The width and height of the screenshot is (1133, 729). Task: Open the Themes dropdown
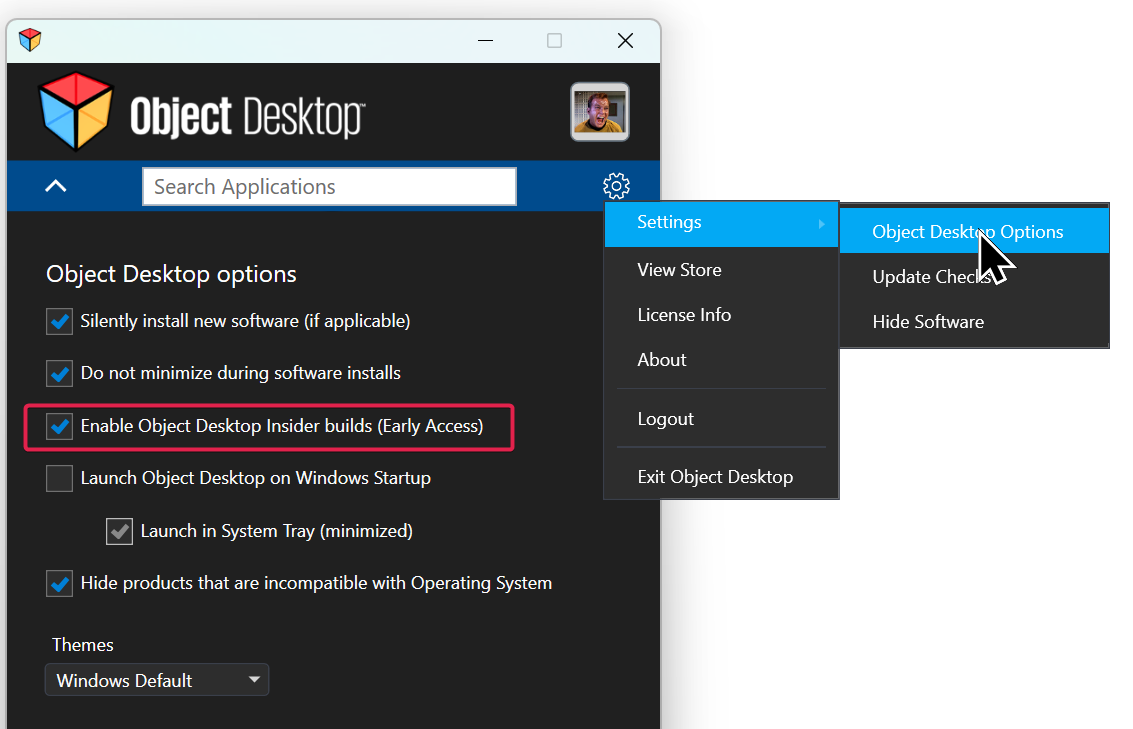[157, 680]
